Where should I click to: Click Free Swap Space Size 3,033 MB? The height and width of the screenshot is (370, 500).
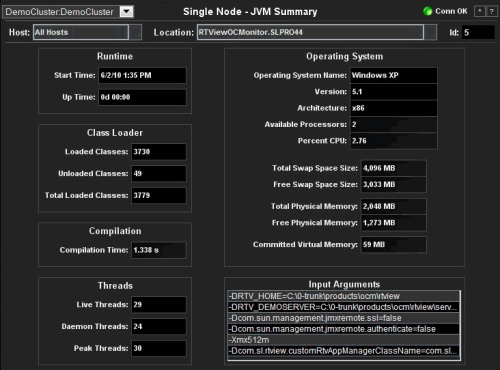click(394, 184)
